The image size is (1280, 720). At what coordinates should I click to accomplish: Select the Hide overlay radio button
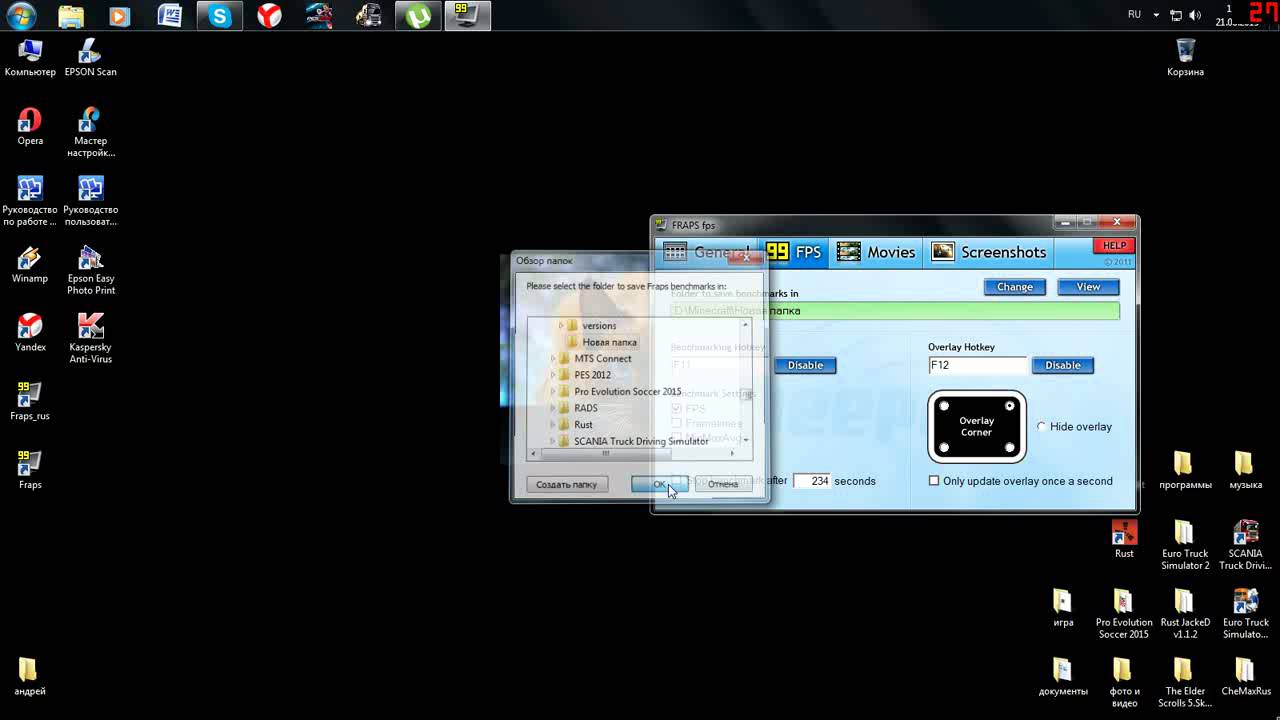(x=1041, y=427)
